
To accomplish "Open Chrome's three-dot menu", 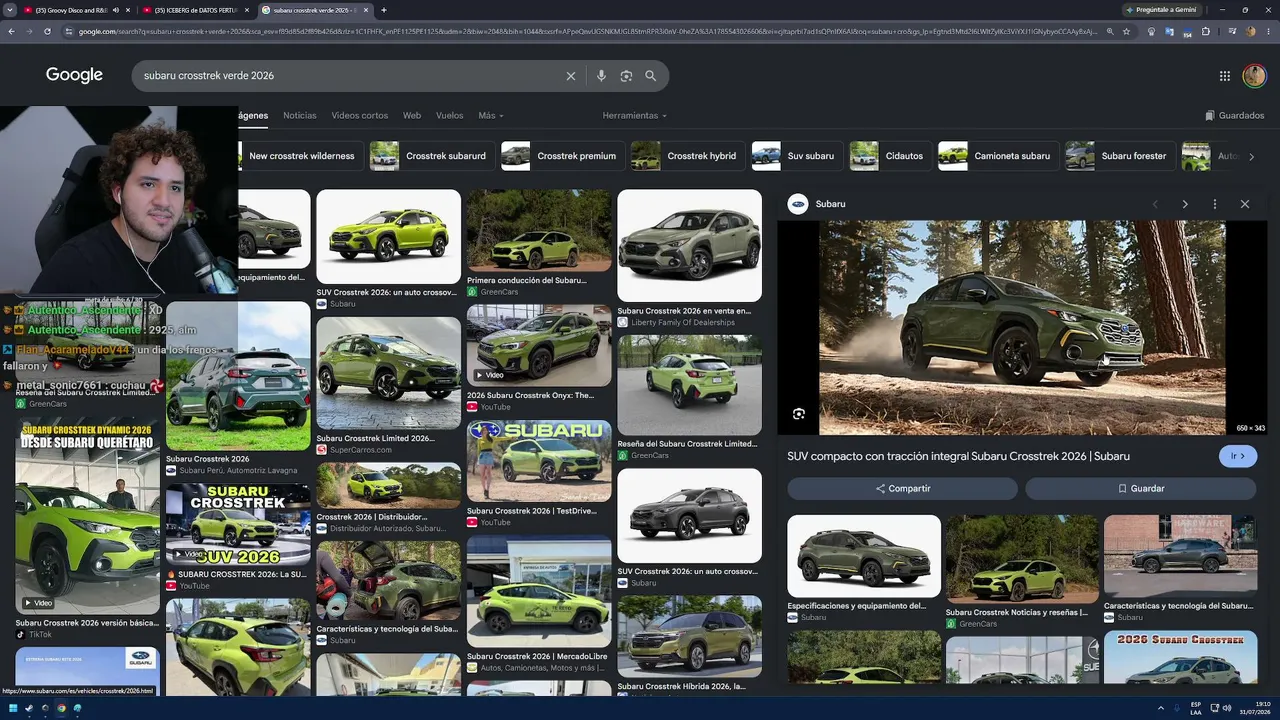I will (1269, 31).
